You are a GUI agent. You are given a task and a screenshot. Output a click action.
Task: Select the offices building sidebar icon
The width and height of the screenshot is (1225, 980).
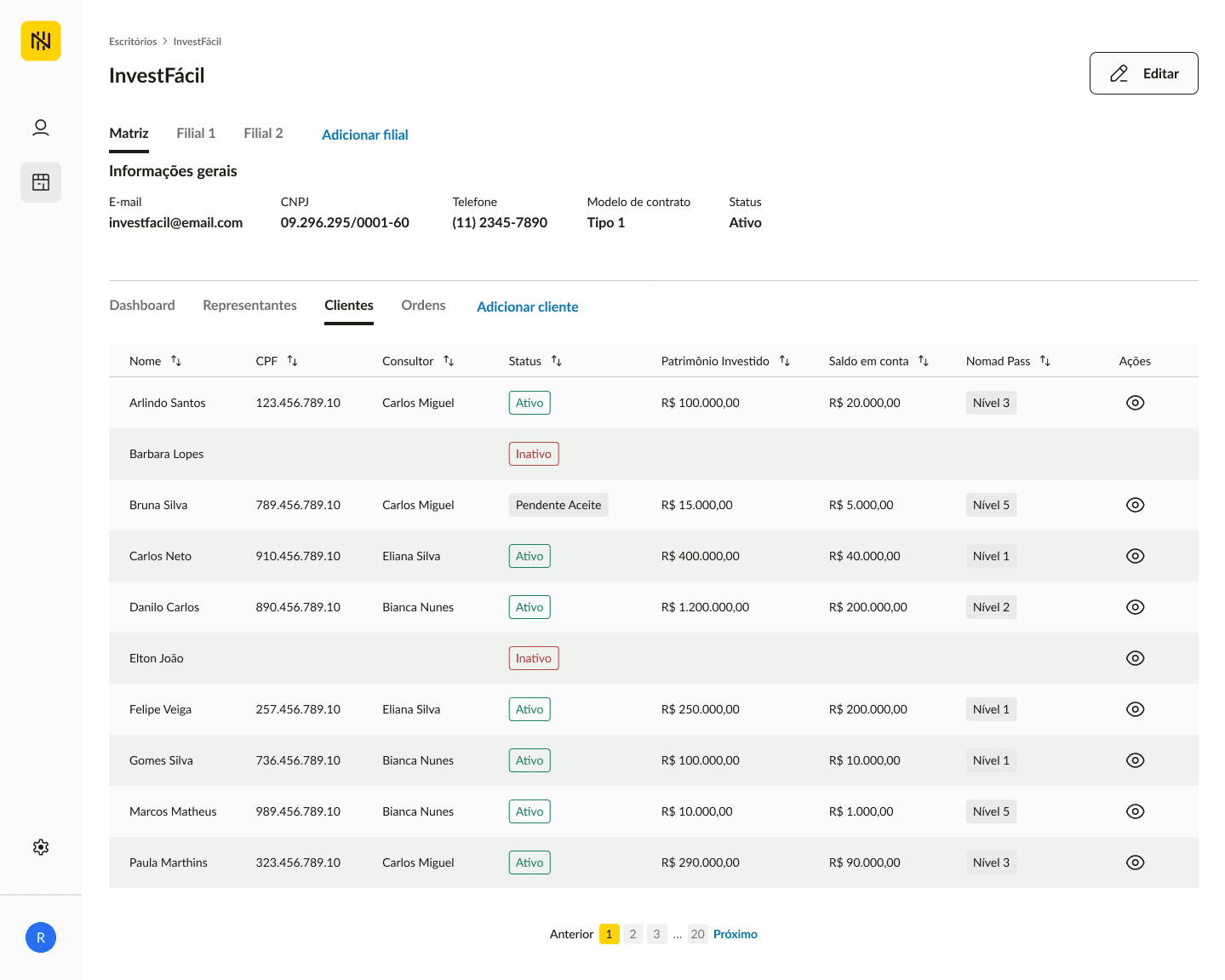(x=41, y=182)
